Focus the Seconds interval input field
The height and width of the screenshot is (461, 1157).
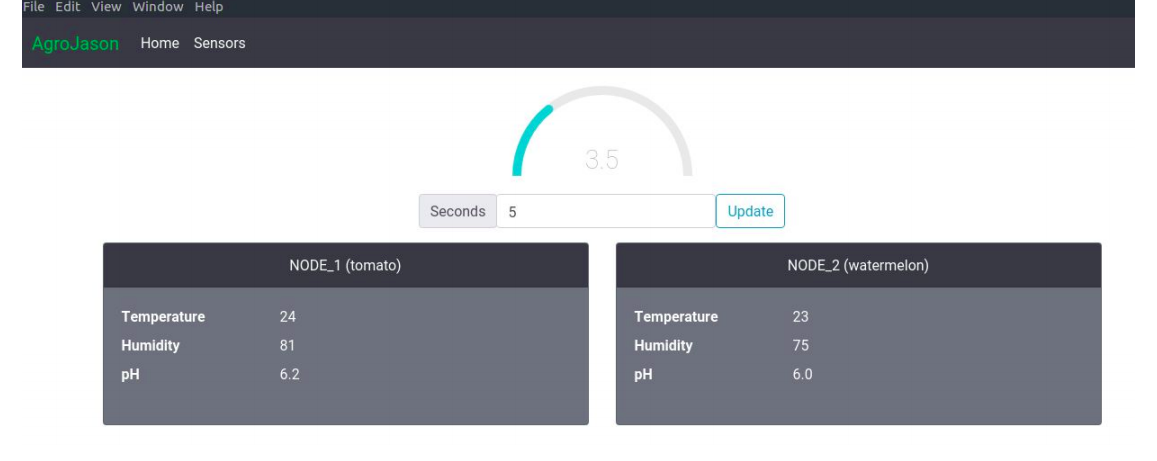tap(605, 211)
